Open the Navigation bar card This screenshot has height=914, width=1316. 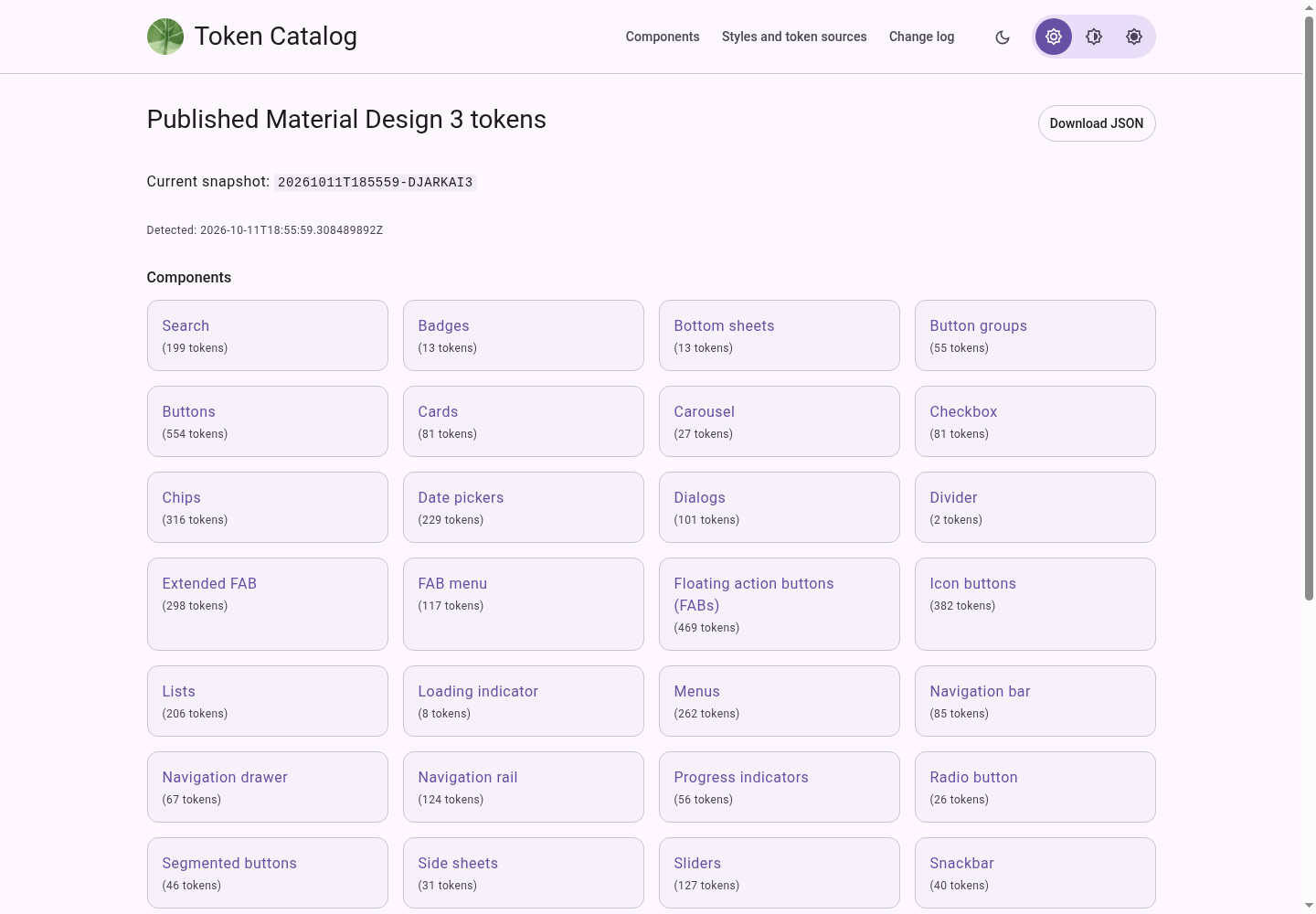(1035, 701)
